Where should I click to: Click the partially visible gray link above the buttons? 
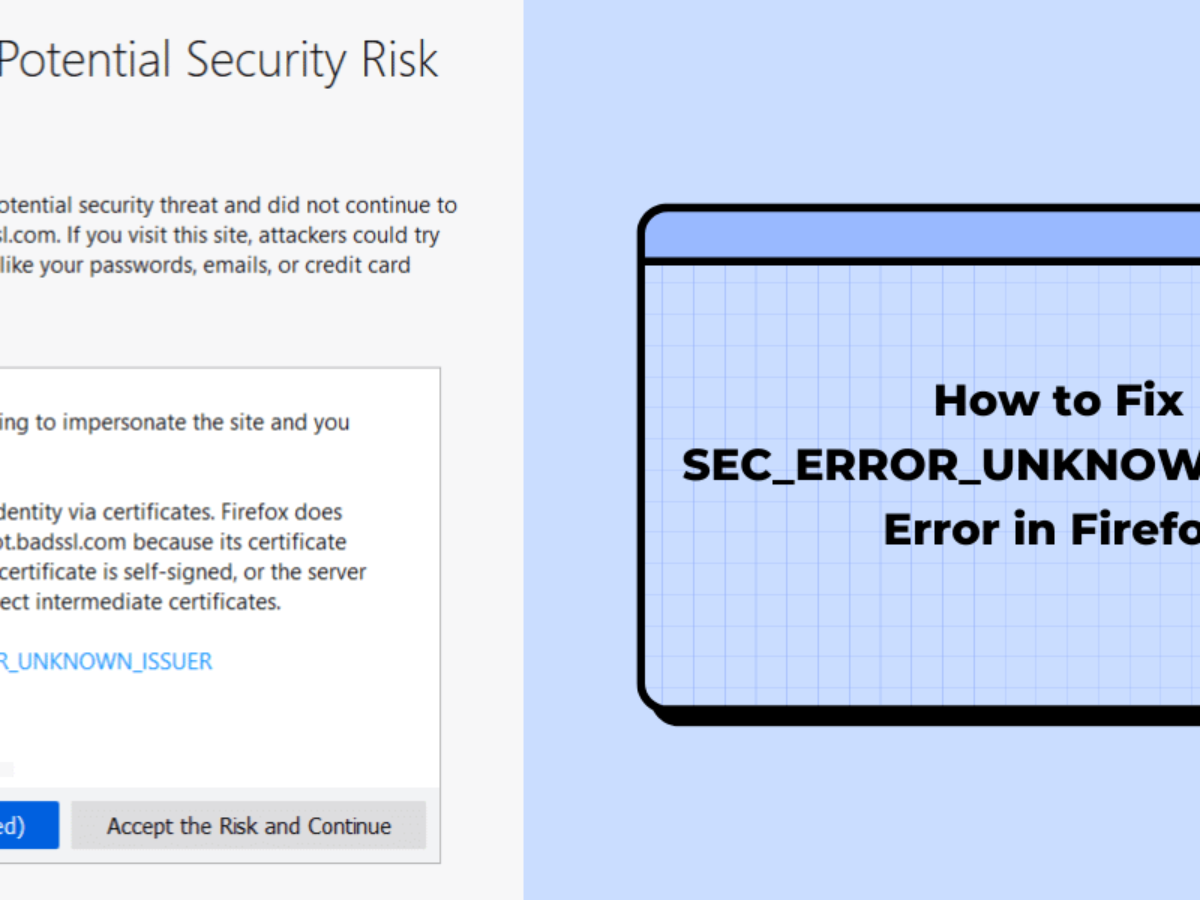pyautogui.click(x=8, y=769)
